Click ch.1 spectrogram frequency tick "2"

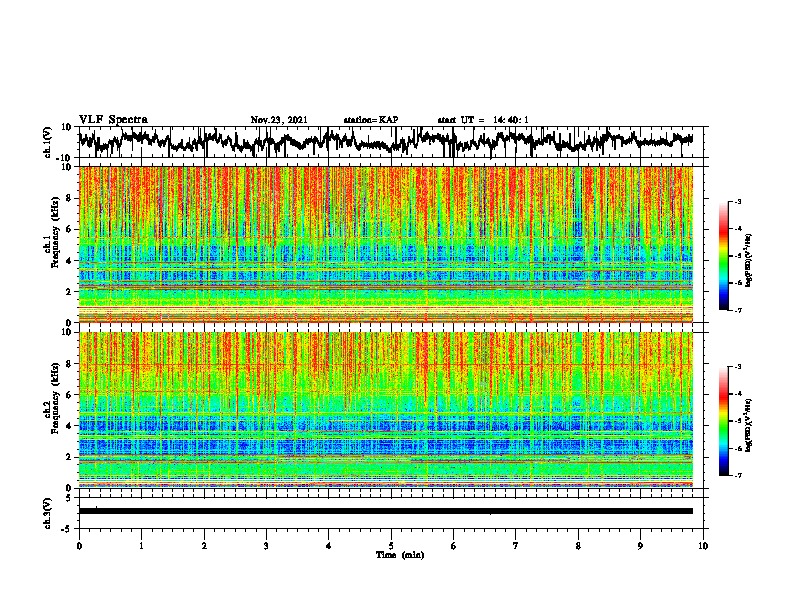(69, 291)
